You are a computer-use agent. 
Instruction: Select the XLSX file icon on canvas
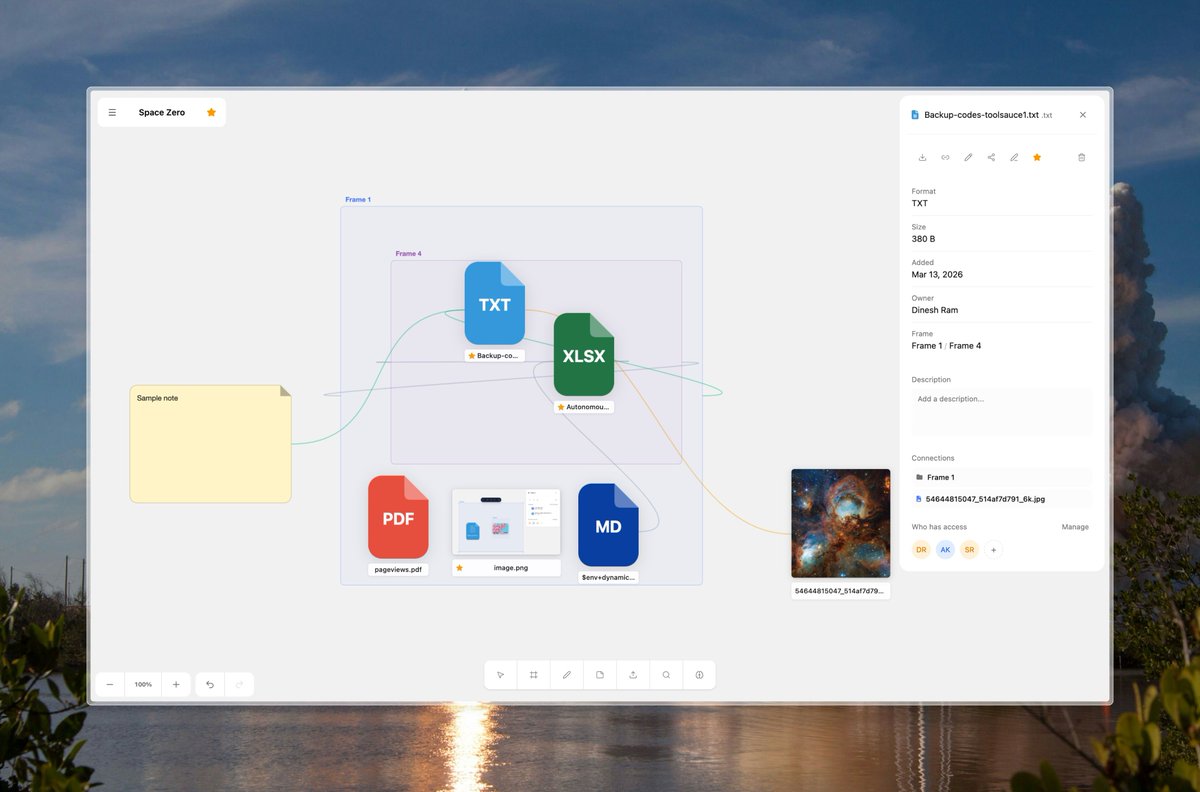point(584,354)
